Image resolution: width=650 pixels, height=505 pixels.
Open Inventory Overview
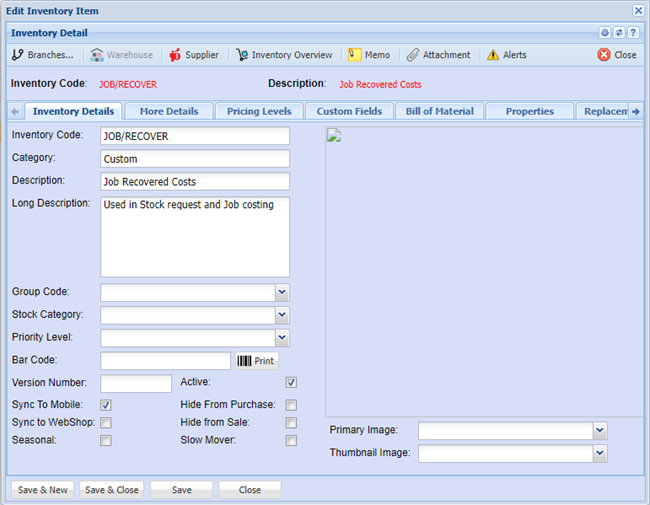284,55
